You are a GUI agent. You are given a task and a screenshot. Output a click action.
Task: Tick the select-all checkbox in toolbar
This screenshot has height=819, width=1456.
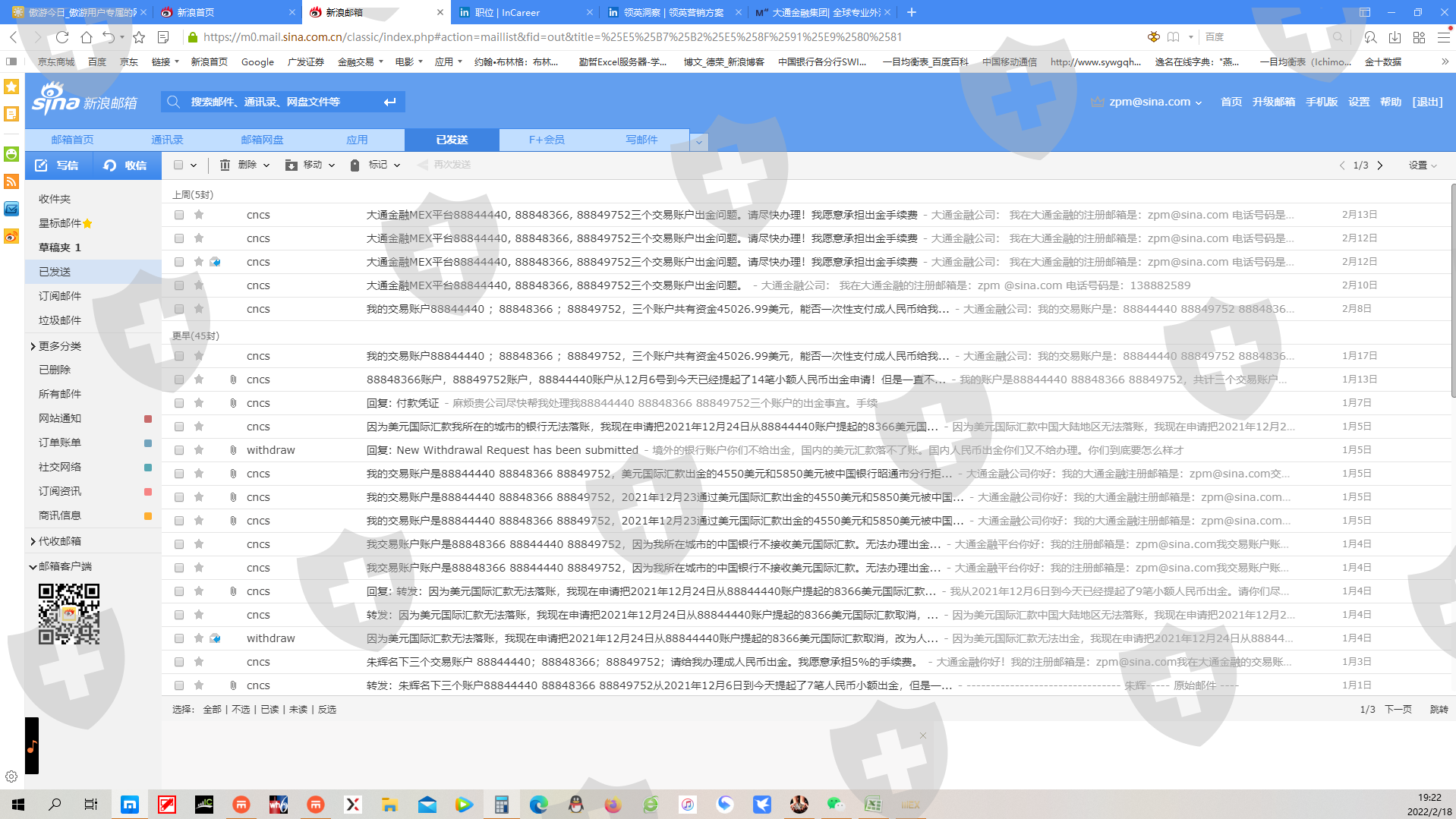point(178,165)
